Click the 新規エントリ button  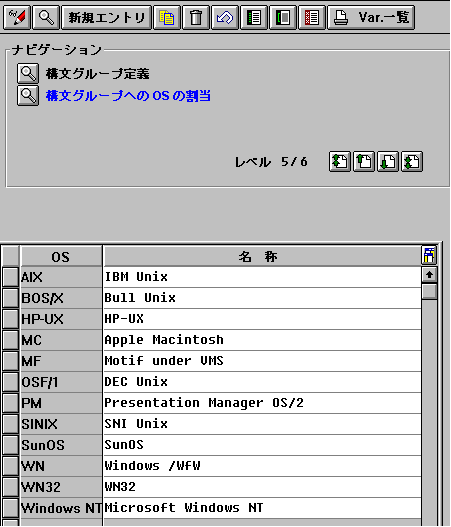point(107,17)
